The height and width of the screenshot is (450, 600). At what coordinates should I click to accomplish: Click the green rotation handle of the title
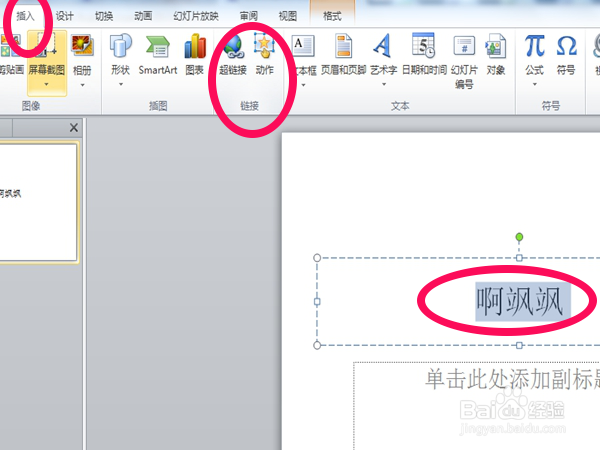click(x=519, y=237)
